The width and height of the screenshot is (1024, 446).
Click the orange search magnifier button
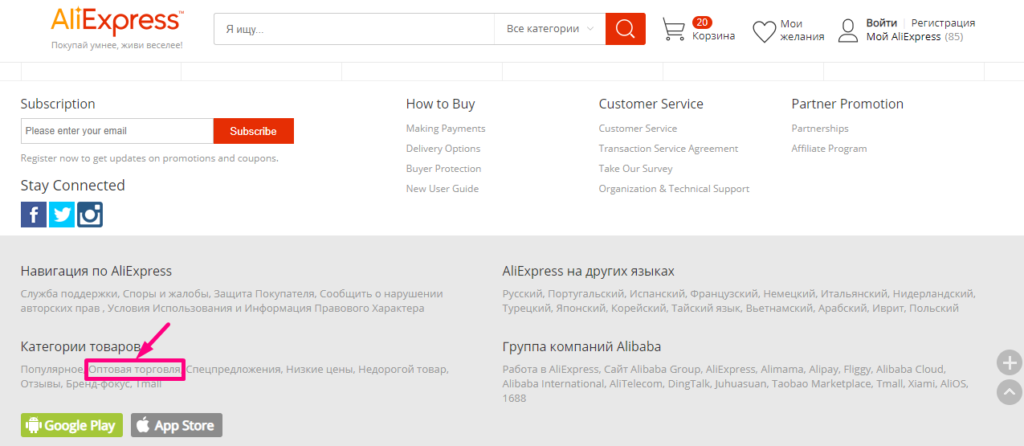click(x=625, y=29)
